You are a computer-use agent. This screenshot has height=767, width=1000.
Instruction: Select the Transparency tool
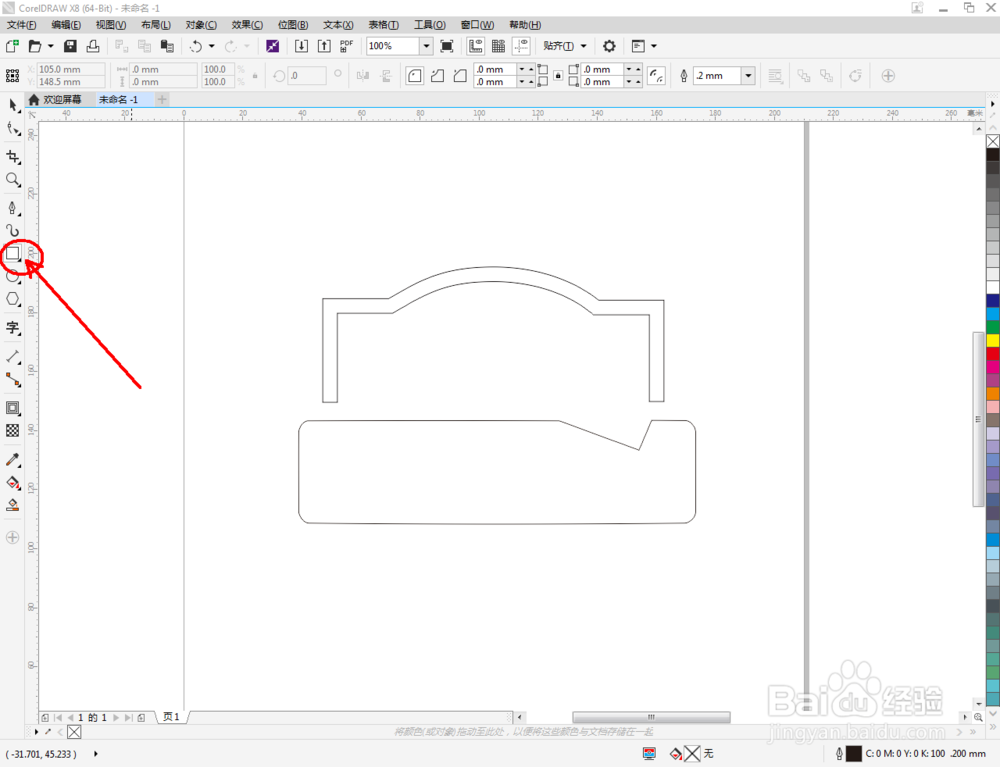(13, 431)
